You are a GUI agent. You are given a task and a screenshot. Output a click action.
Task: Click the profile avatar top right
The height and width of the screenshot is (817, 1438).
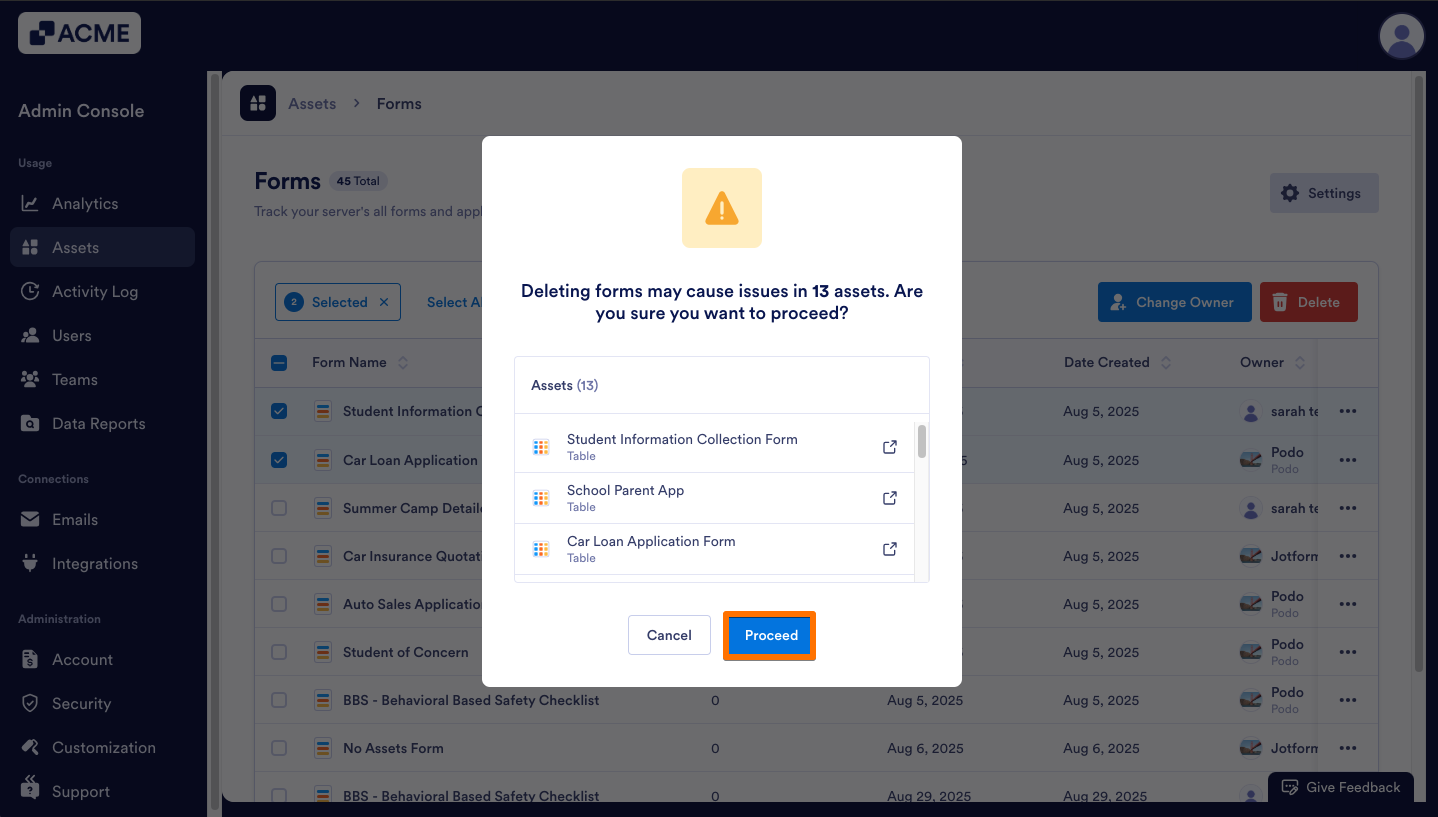tap(1401, 36)
